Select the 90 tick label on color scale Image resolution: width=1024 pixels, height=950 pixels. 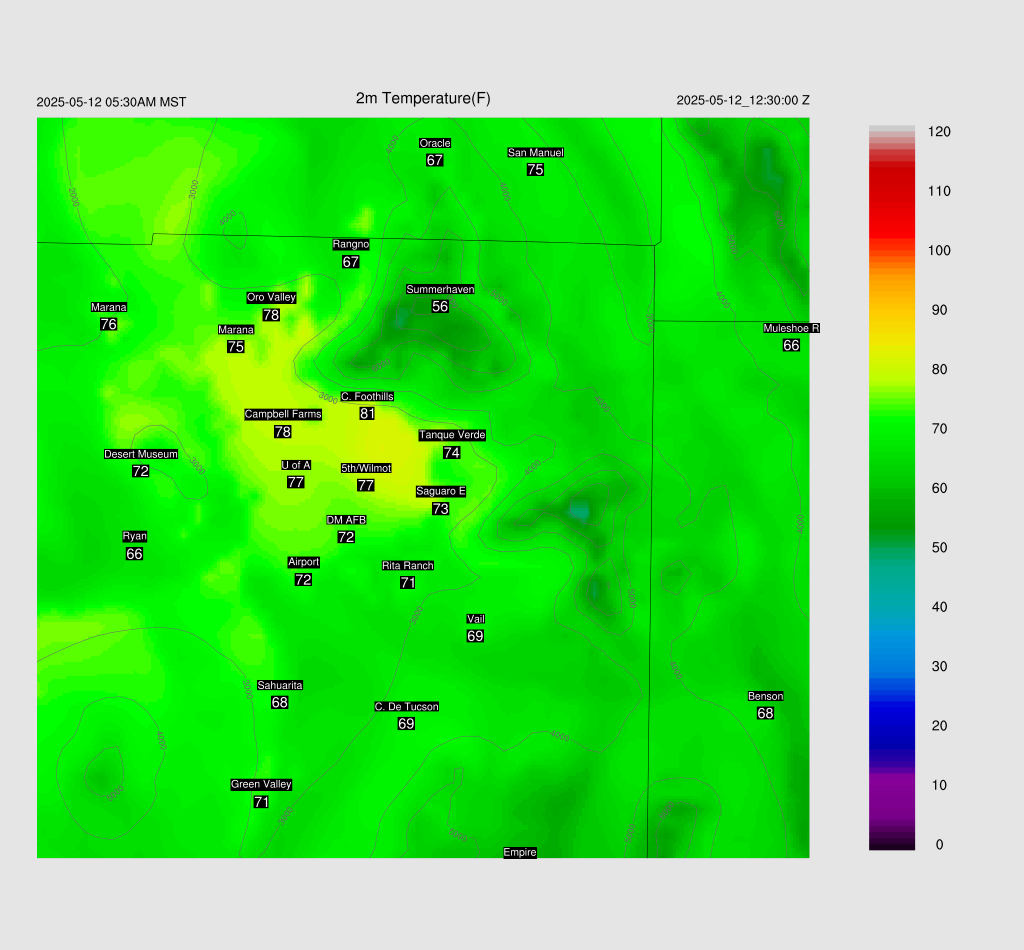click(x=939, y=310)
